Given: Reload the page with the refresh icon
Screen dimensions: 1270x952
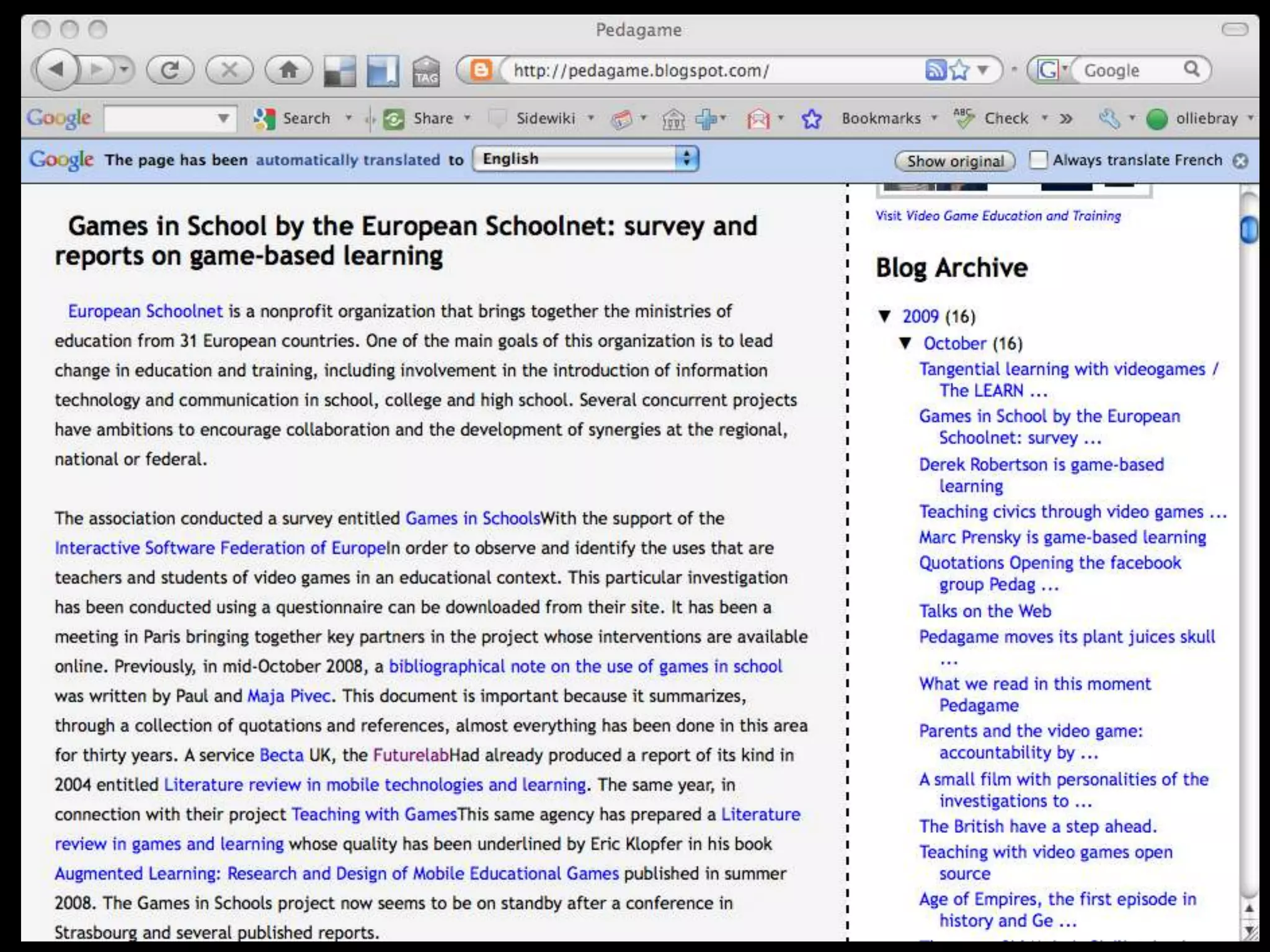Looking at the screenshot, I should pos(170,69).
